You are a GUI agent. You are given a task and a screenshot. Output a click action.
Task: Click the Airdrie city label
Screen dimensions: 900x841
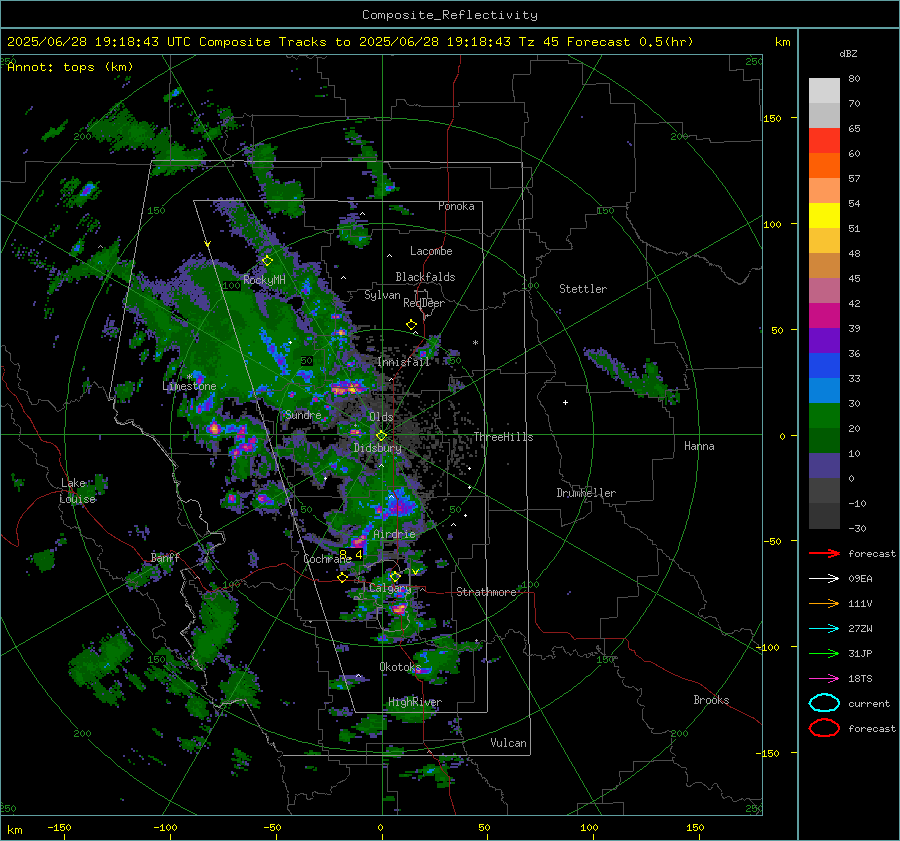[394, 534]
